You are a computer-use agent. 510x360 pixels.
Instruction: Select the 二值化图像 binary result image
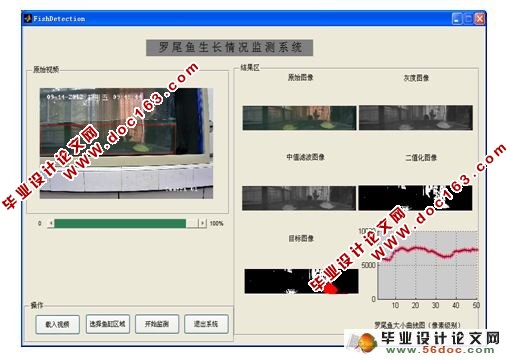[415, 198]
